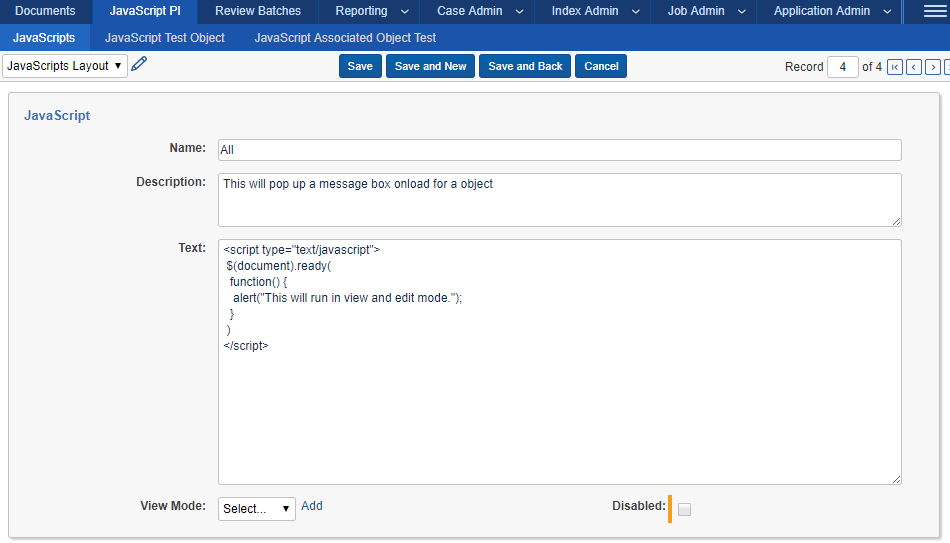
Task: Go to the next record with the arrow icon
Action: pyautogui.click(x=933, y=67)
